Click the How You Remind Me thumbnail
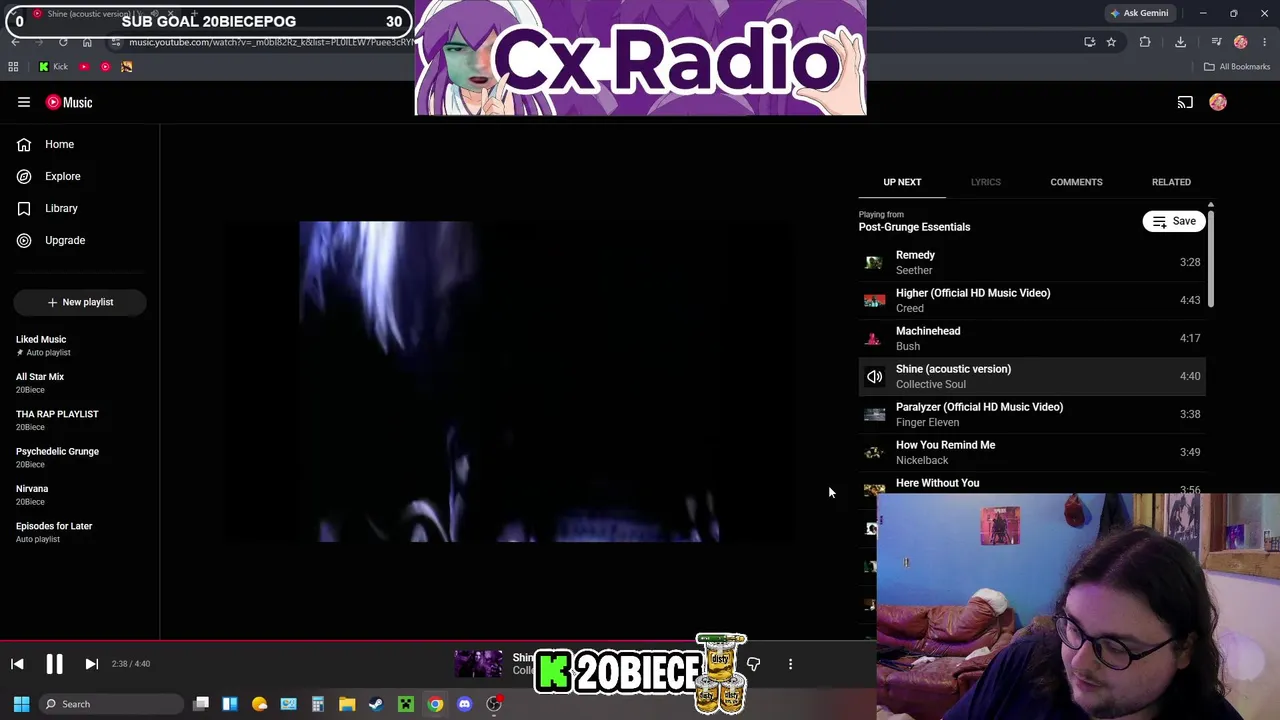 coord(874,452)
